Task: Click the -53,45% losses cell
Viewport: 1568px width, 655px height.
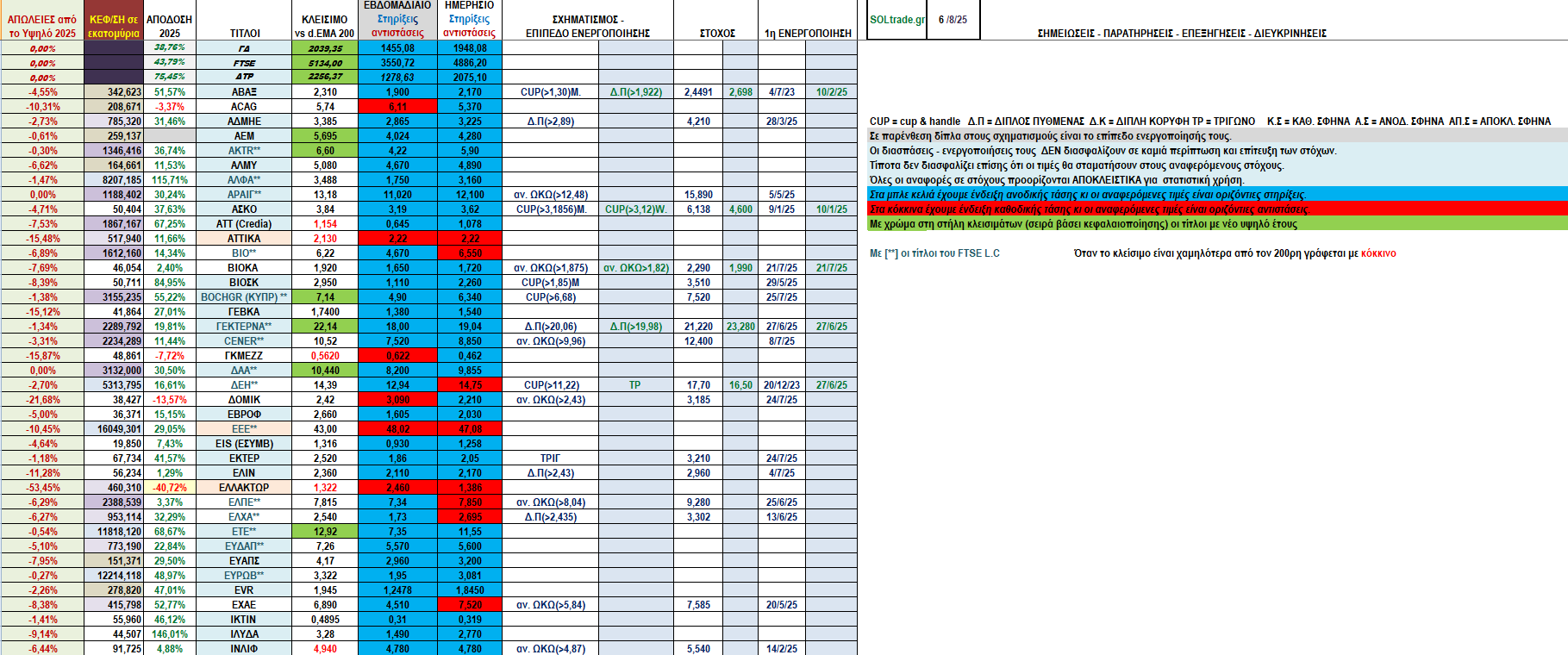Action: [42, 488]
